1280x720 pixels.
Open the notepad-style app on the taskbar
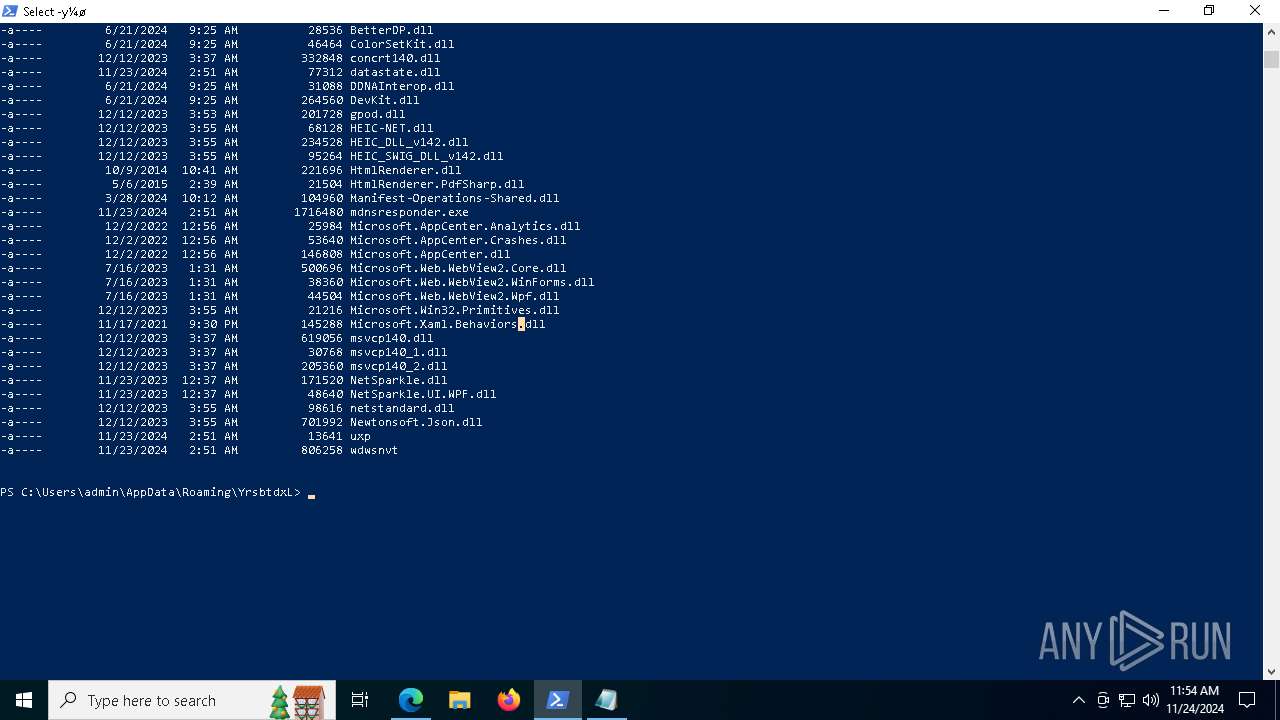point(607,700)
